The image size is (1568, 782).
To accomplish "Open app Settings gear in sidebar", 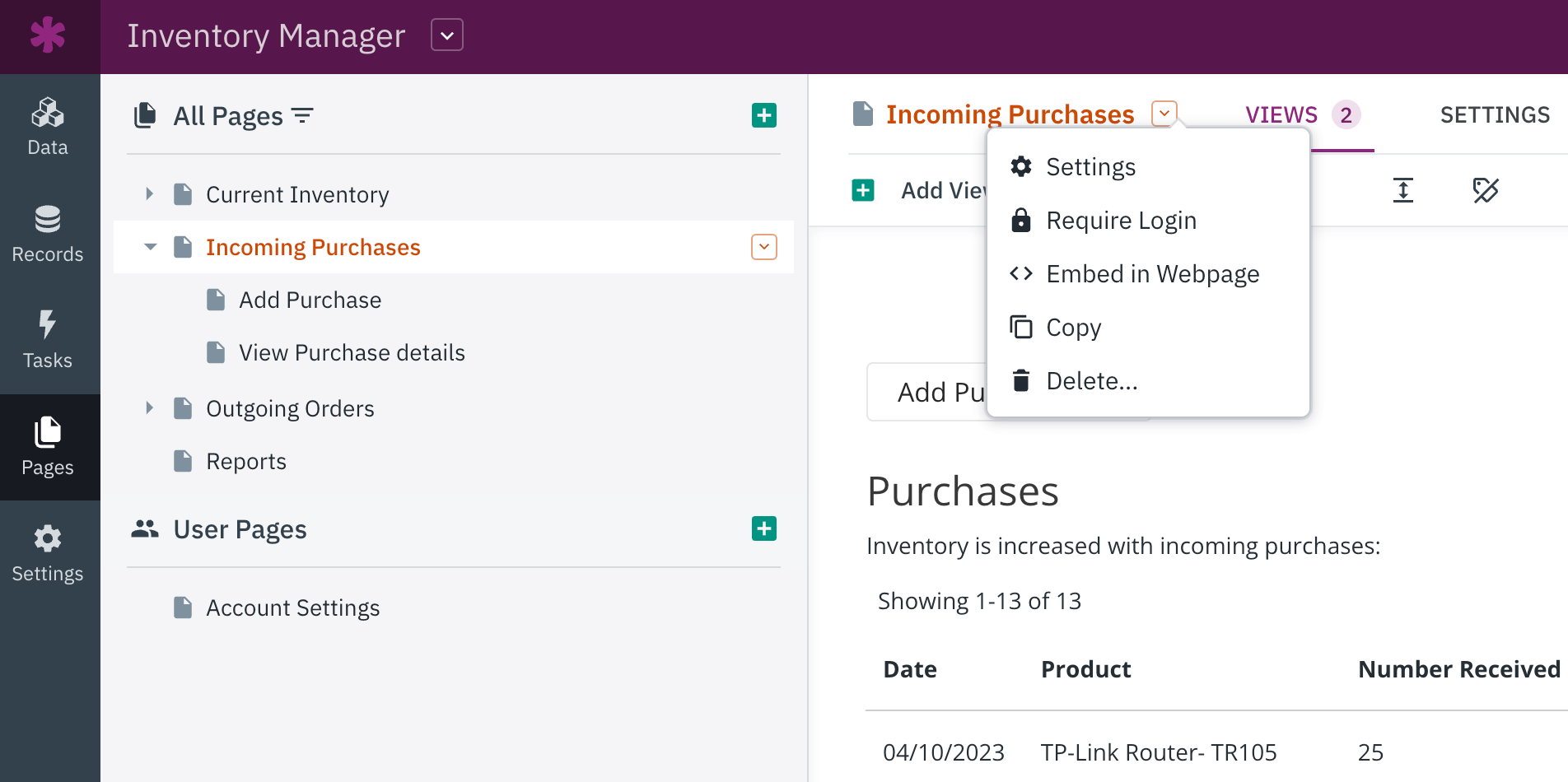I will point(48,553).
